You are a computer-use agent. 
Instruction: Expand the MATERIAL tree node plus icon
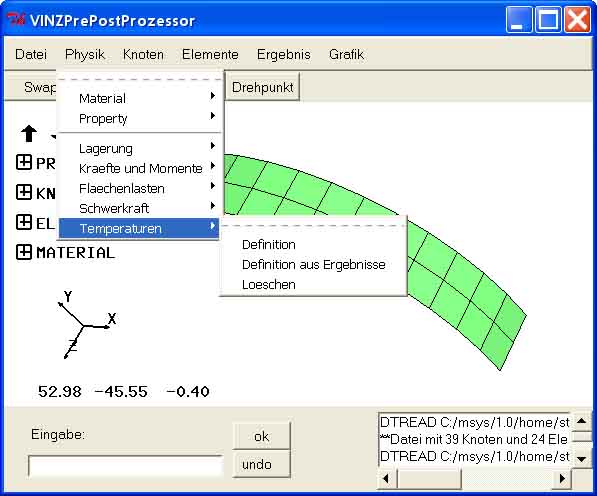pos(24,252)
